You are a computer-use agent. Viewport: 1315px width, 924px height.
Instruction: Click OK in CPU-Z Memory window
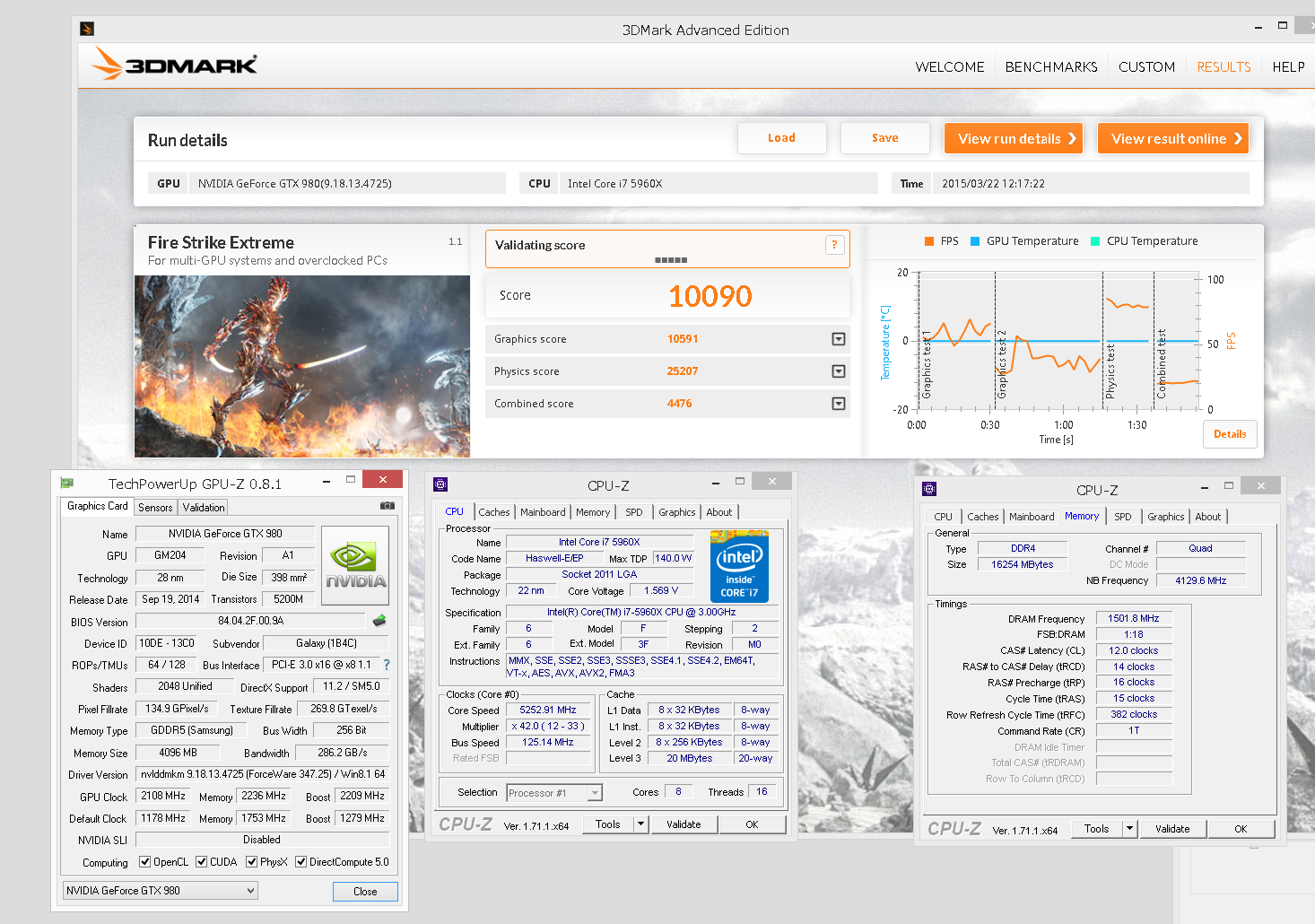click(1241, 829)
